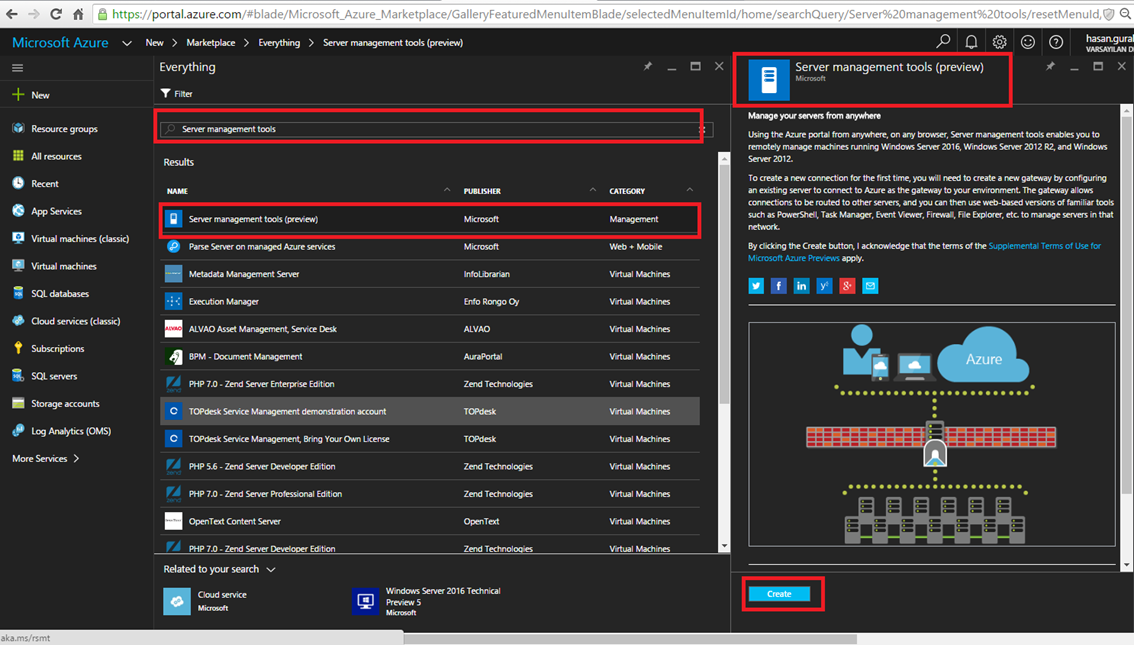This screenshot has height=645, width=1134.
Task: Select Execution Manager result
Action: 430,302
